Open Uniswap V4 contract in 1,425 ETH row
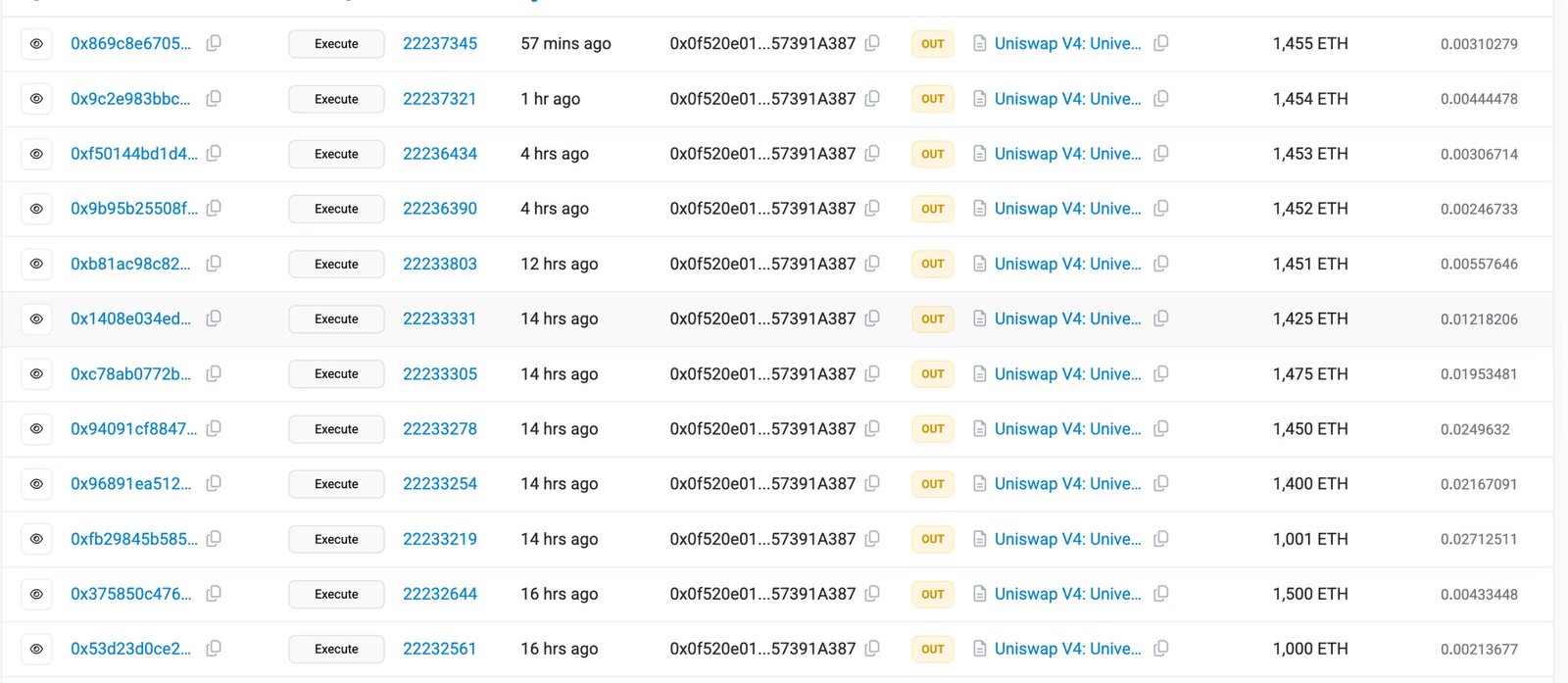1568x683 pixels. click(1067, 318)
